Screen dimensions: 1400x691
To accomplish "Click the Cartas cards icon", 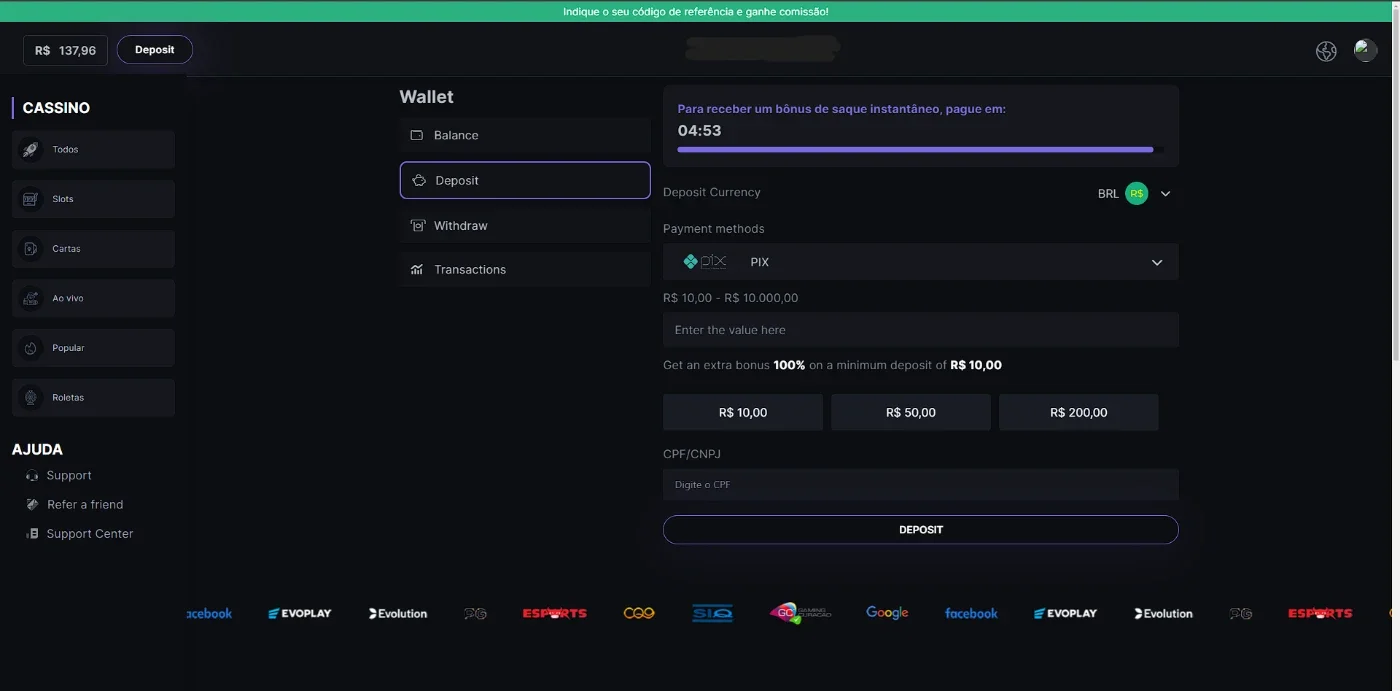I will pyautogui.click(x=30, y=249).
